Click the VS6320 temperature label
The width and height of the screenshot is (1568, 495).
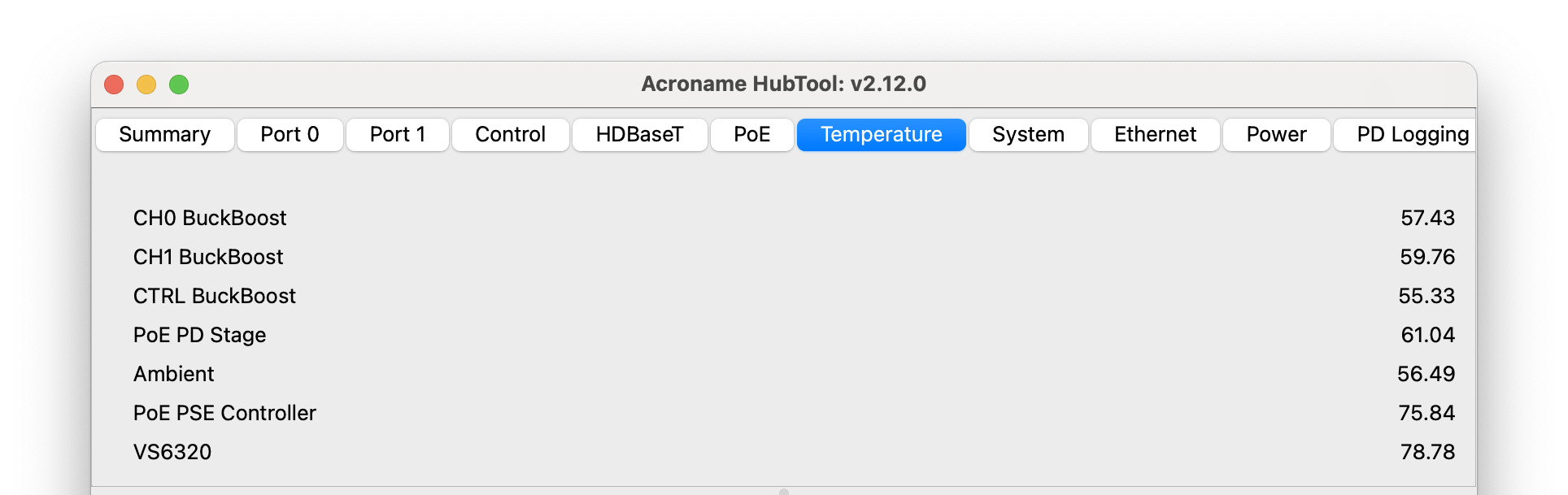172,452
